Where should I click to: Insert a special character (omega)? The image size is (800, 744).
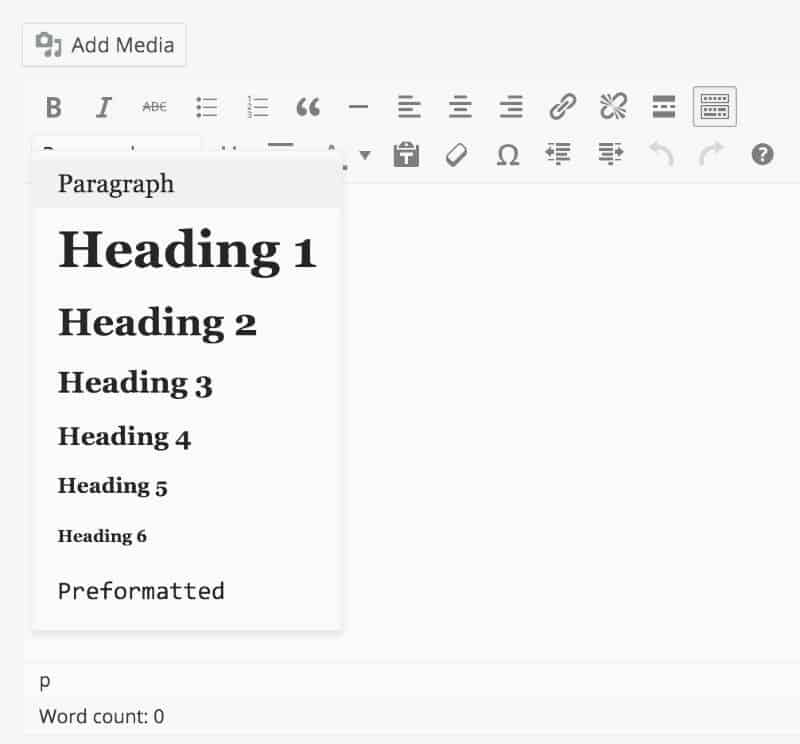point(508,155)
